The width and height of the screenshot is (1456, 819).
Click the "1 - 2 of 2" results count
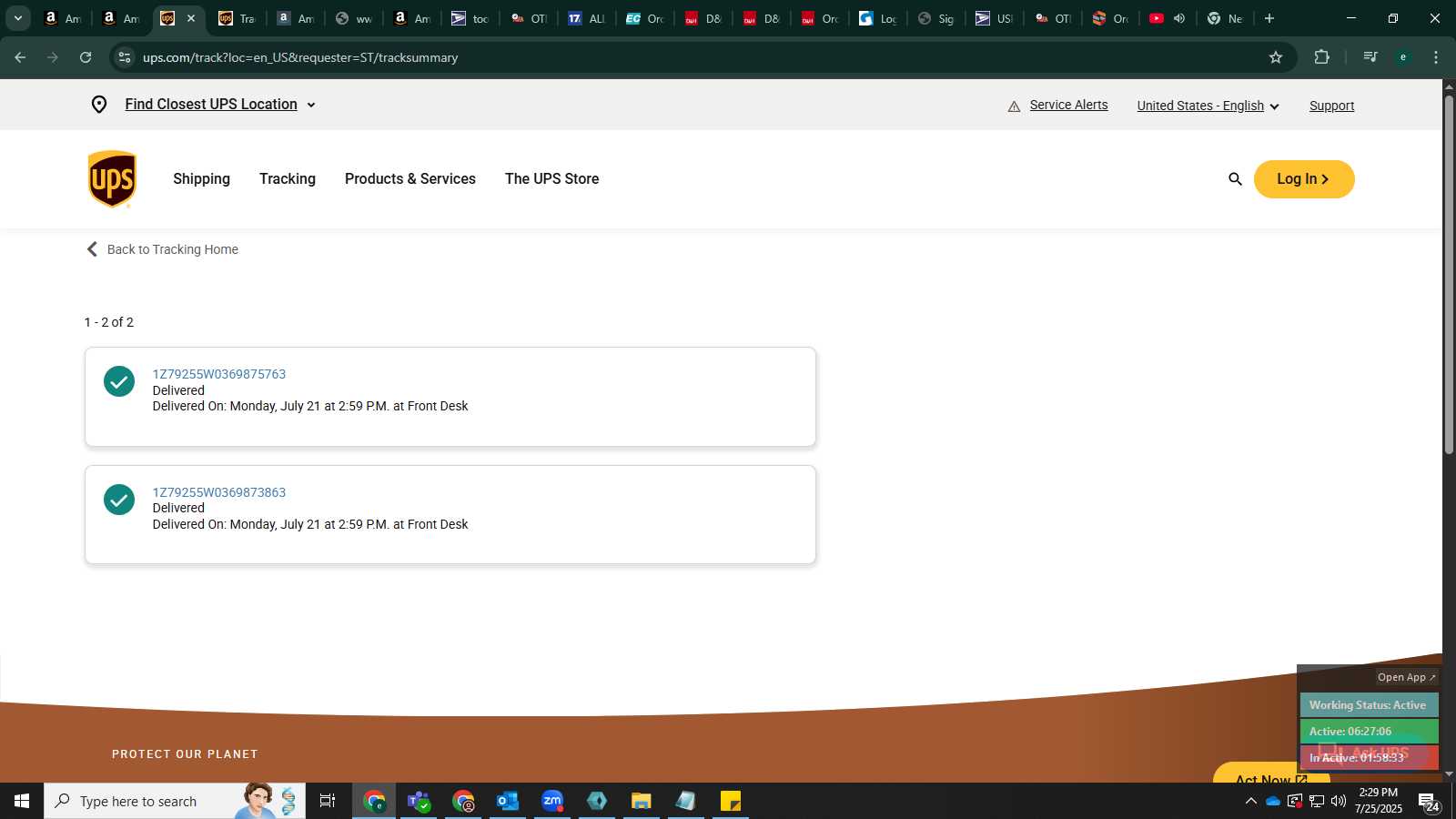pyautogui.click(x=109, y=322)
